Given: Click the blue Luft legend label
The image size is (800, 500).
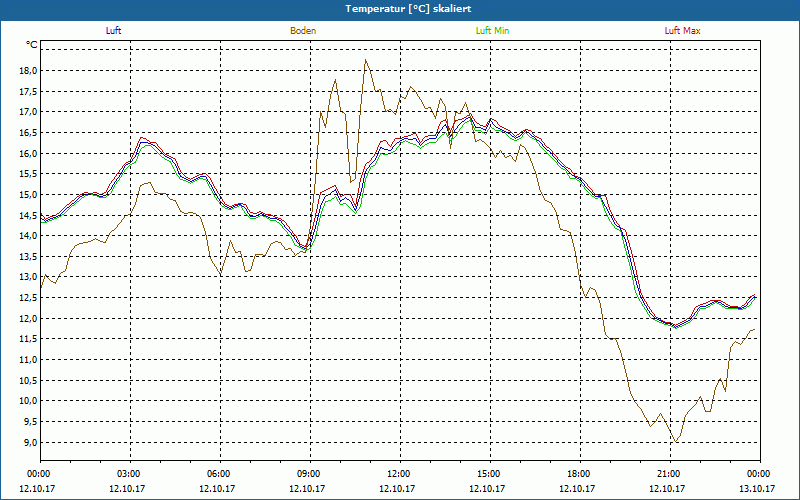Looking at the screenshot, I should [113, 31].
